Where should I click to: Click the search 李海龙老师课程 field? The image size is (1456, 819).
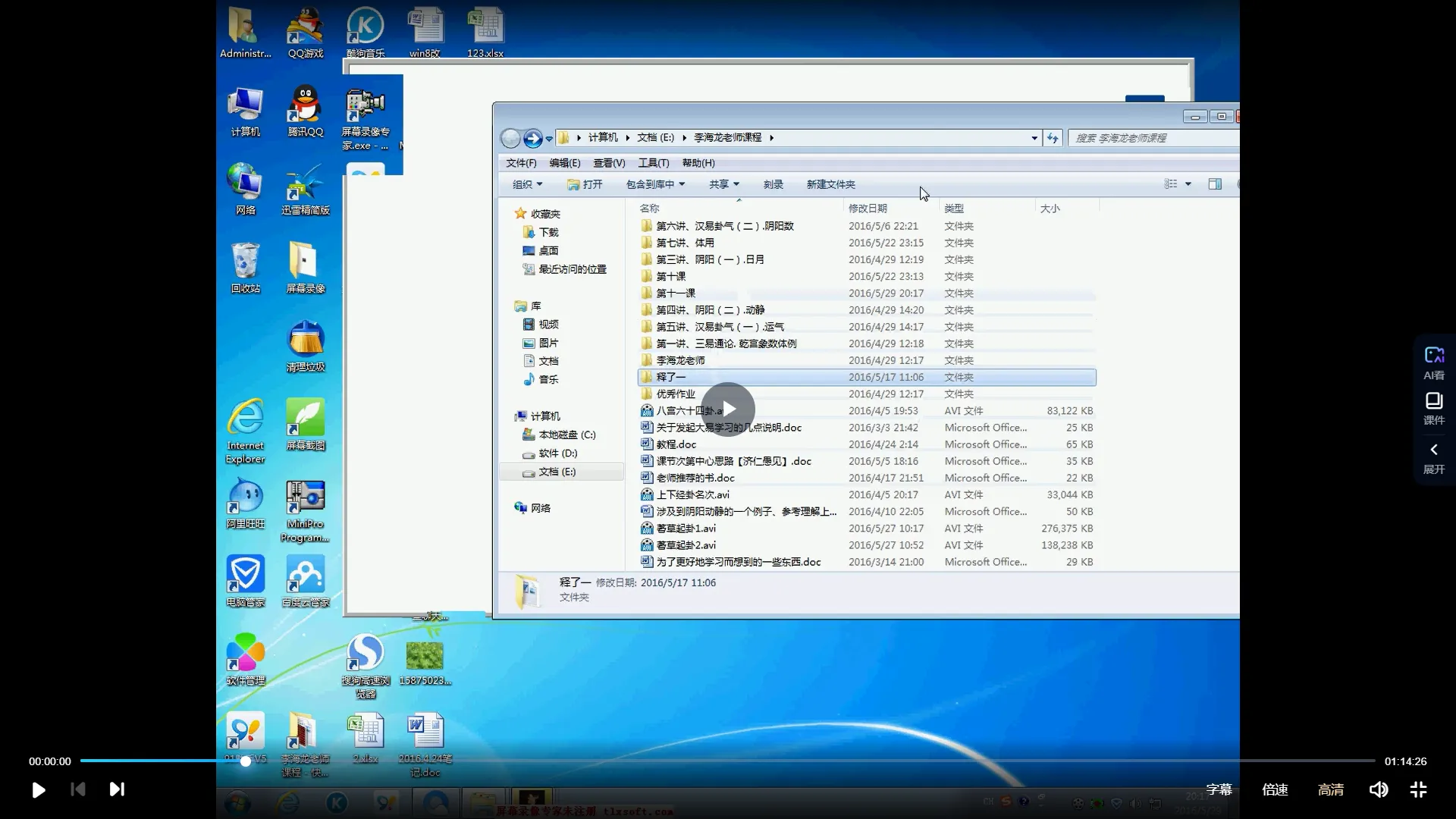point(1153,138)
